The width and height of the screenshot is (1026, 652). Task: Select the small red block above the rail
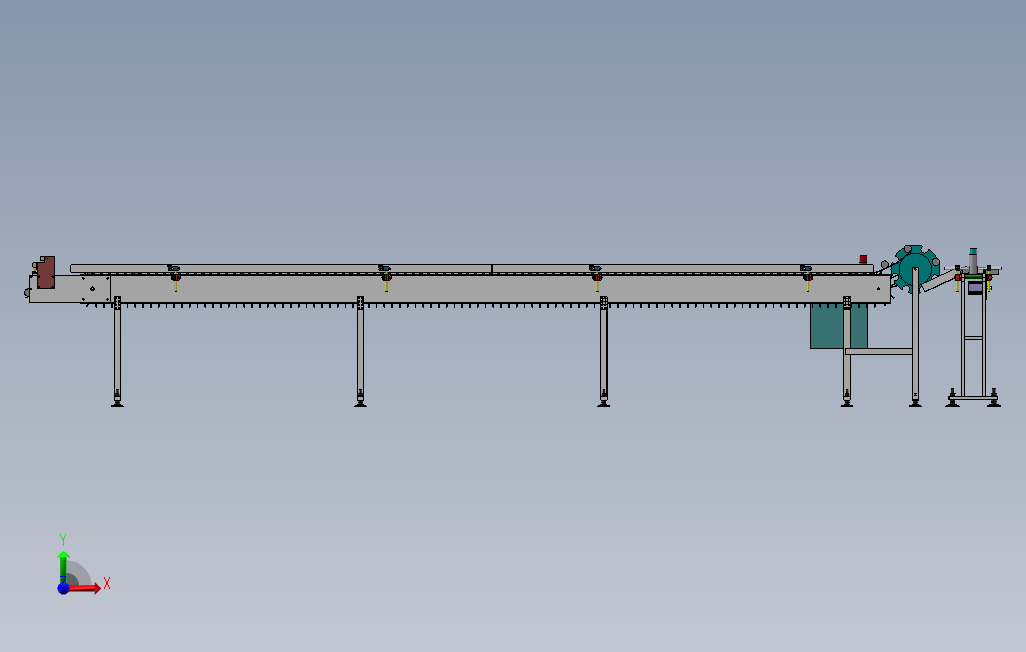[x=863, y=259]
